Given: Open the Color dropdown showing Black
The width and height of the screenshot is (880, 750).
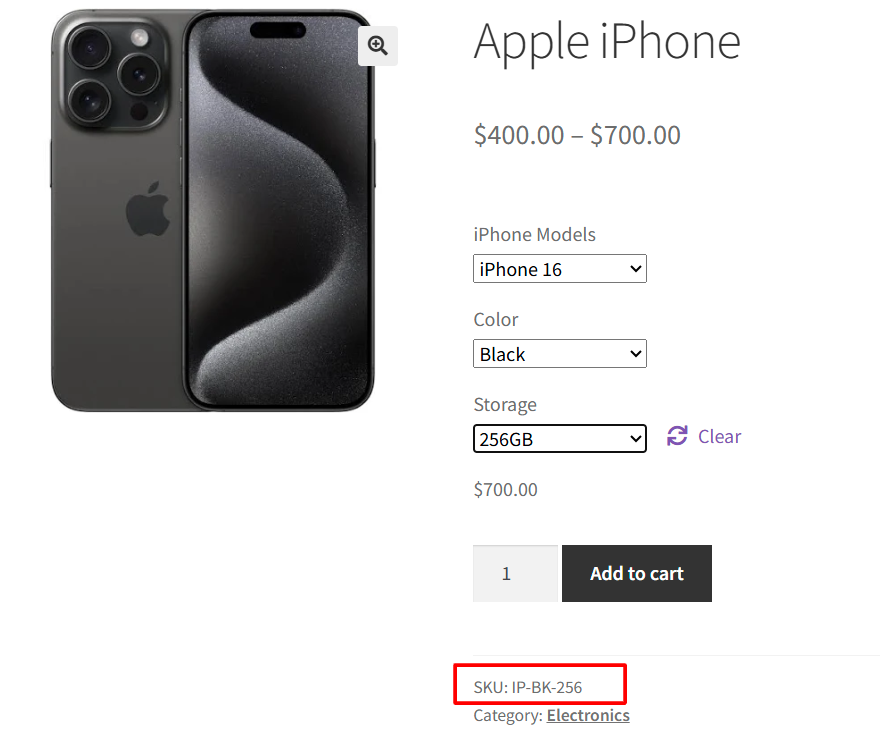Looking at the screenshot, I should (559, 353).
